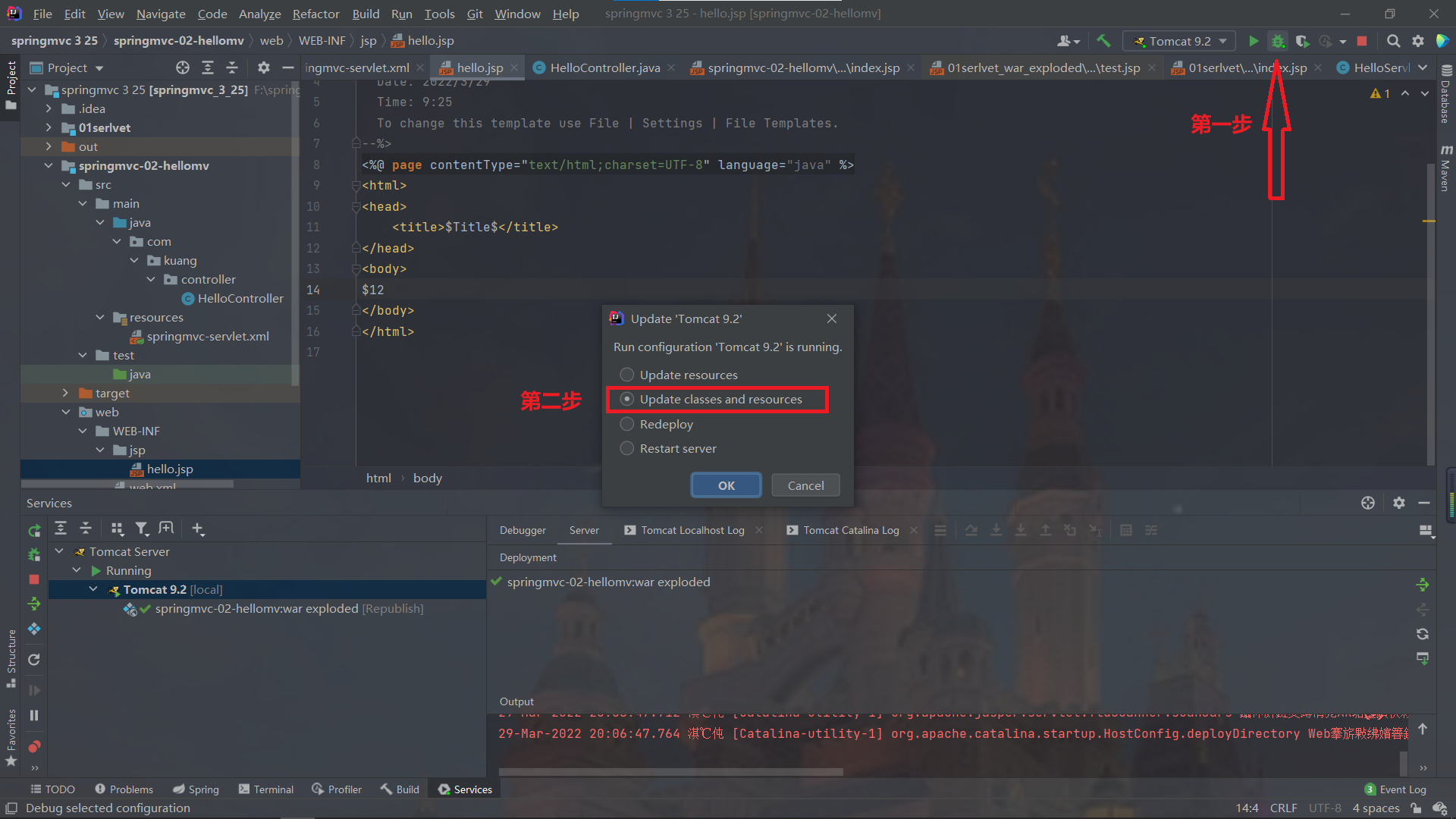
Task: Expand the target folder in the Project view
Action: (x=66, y=393)
